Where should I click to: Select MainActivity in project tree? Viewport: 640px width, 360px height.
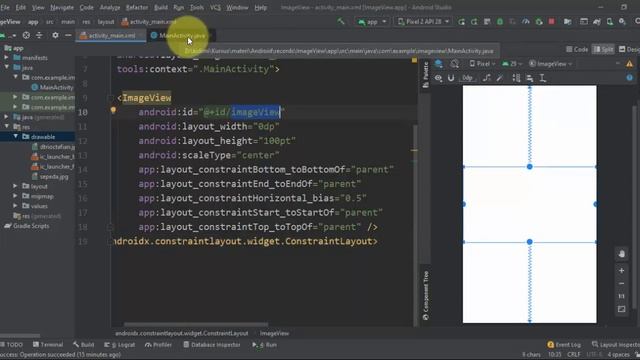point(52,87)
